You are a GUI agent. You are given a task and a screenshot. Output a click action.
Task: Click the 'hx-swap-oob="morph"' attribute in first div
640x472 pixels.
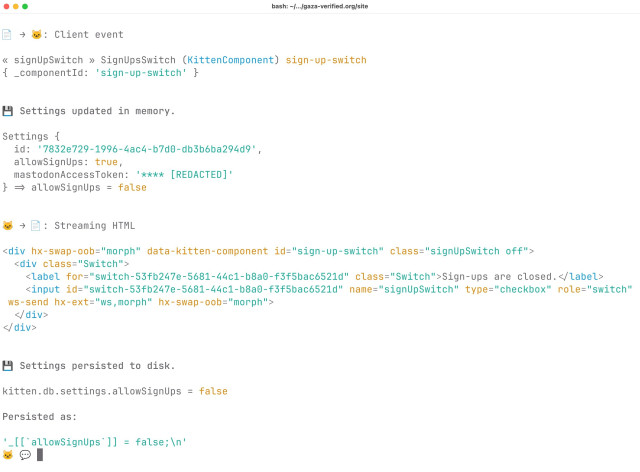86,251
